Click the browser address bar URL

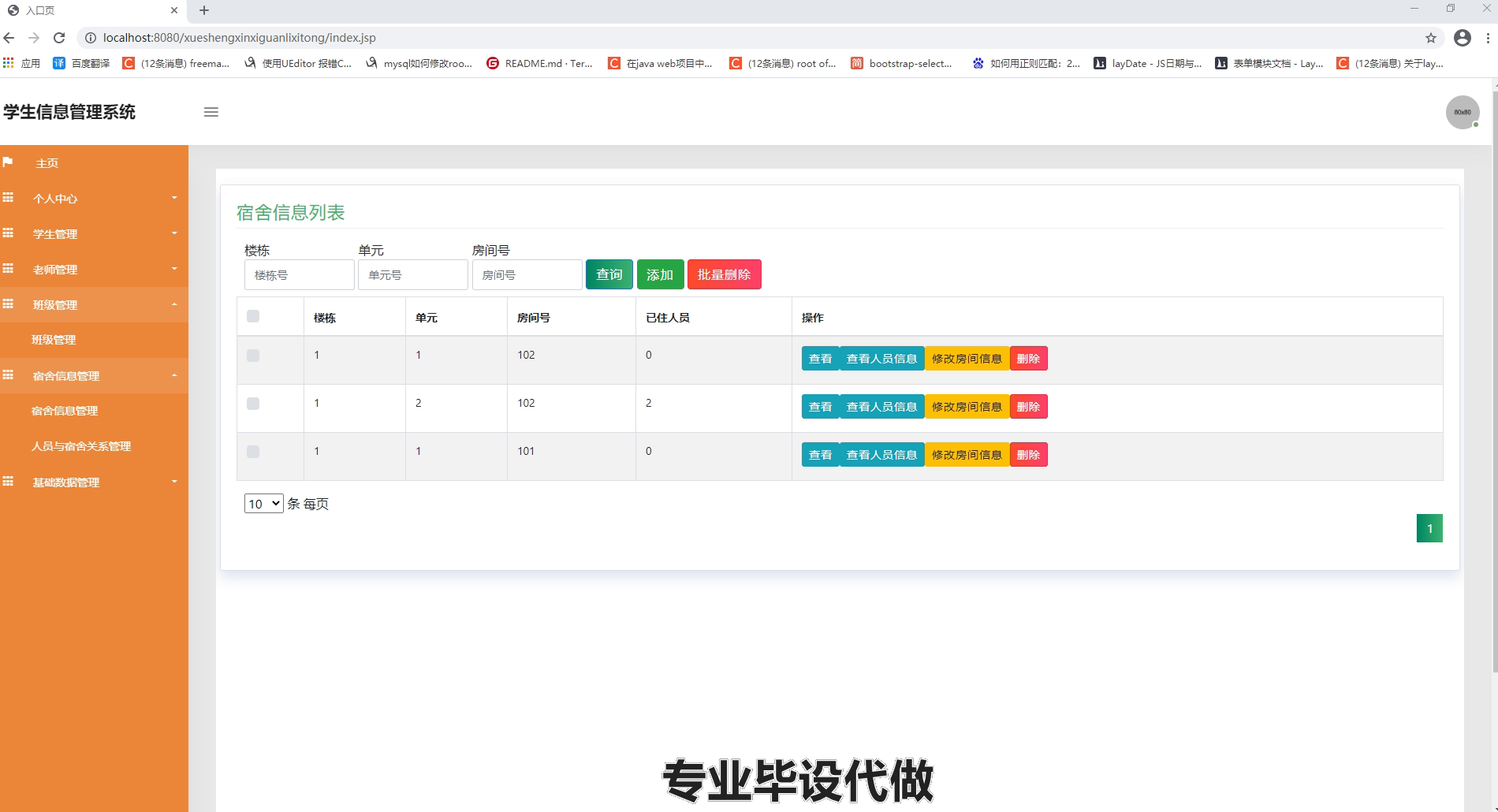(239, 38)
